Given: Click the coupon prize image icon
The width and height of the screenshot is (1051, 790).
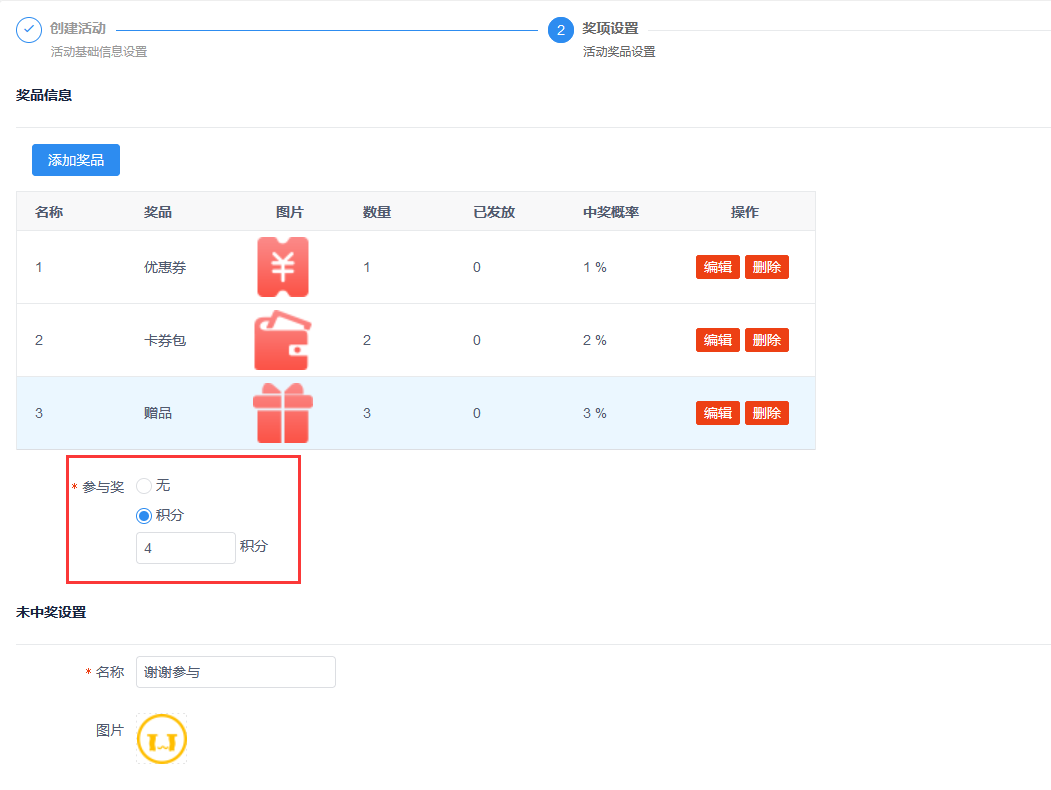Looking at the screenshot, I should pos(283,267).
